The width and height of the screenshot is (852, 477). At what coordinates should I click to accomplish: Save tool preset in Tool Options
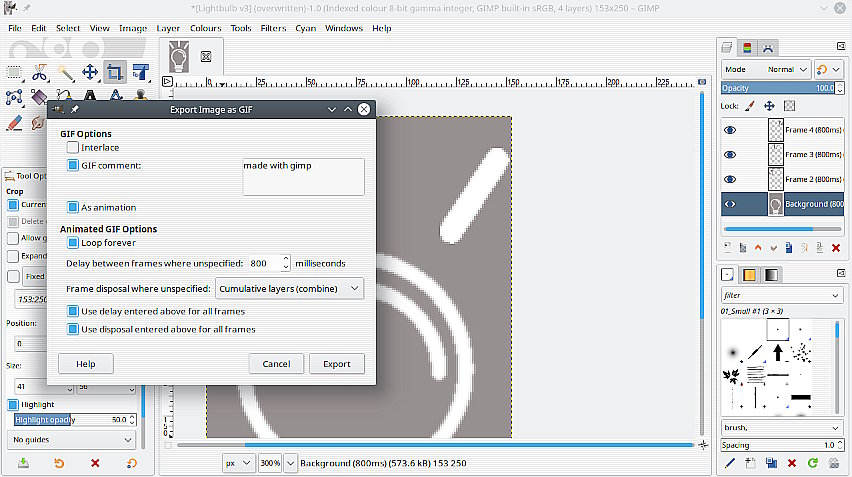(x=23, y=463)
